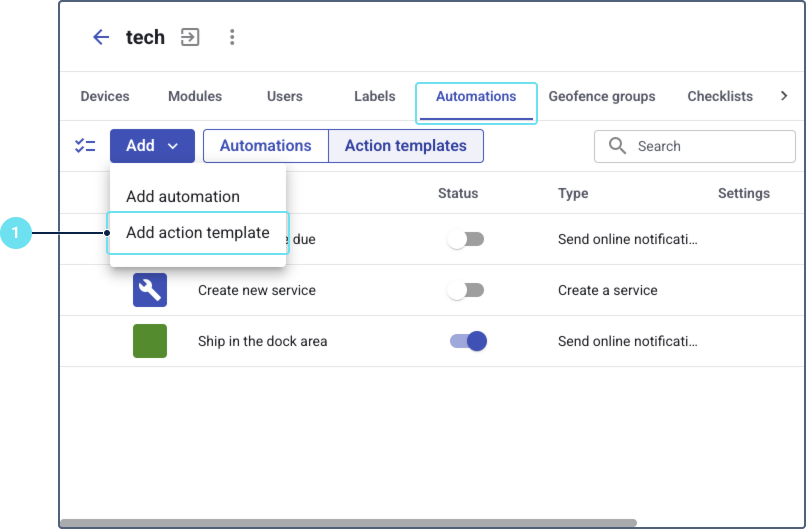Click the green color swatch for Ship row
Viewport: 806px width, 529px height.
click(150, 341)
